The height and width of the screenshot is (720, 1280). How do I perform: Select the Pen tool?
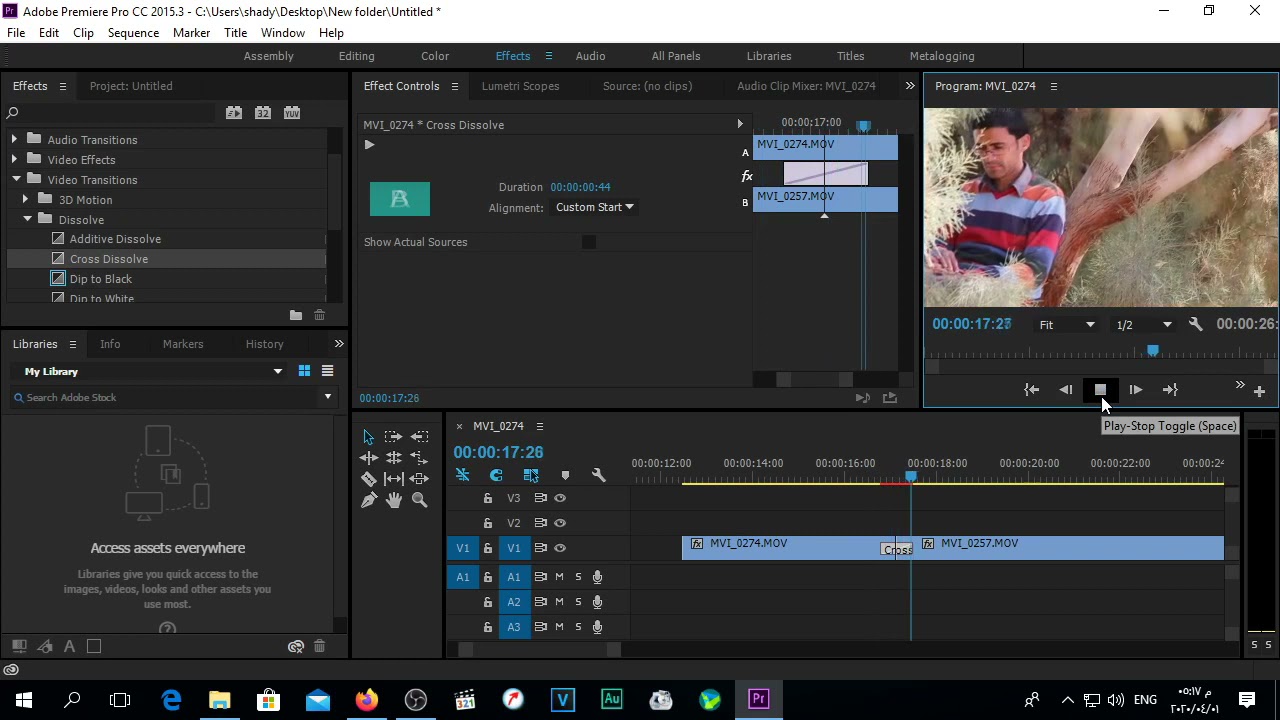coord(368,500)
